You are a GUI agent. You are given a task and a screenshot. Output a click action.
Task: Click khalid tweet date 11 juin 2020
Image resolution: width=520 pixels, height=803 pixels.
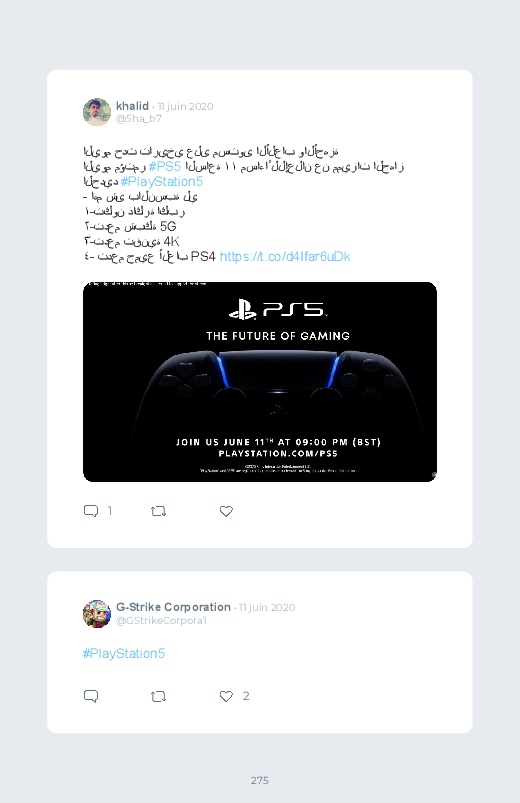[x=185, y=107]
